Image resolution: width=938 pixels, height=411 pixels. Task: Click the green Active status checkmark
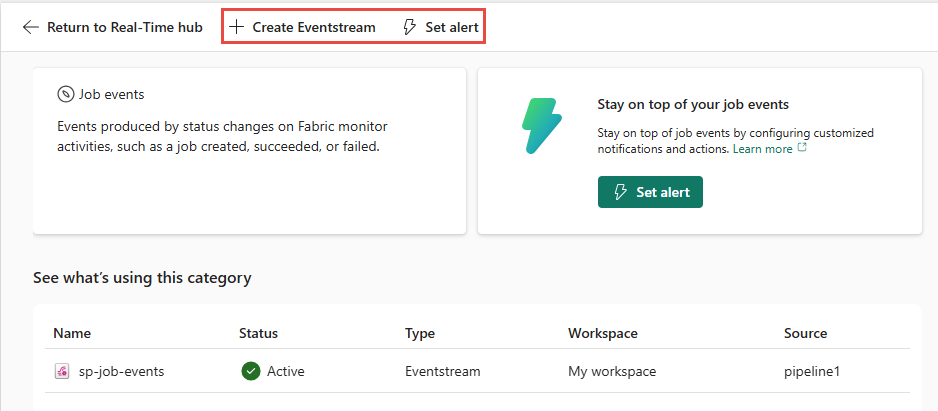click(x=250, y=371)
